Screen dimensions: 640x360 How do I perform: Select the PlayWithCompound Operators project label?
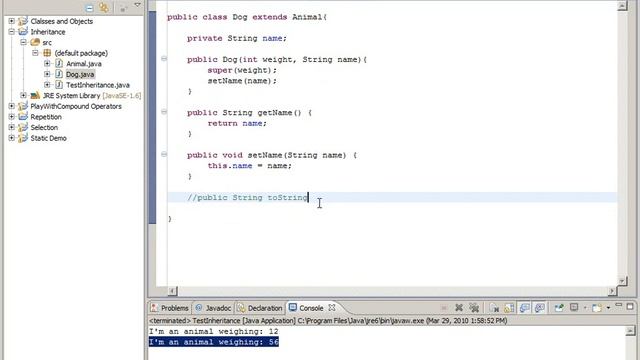76,106
